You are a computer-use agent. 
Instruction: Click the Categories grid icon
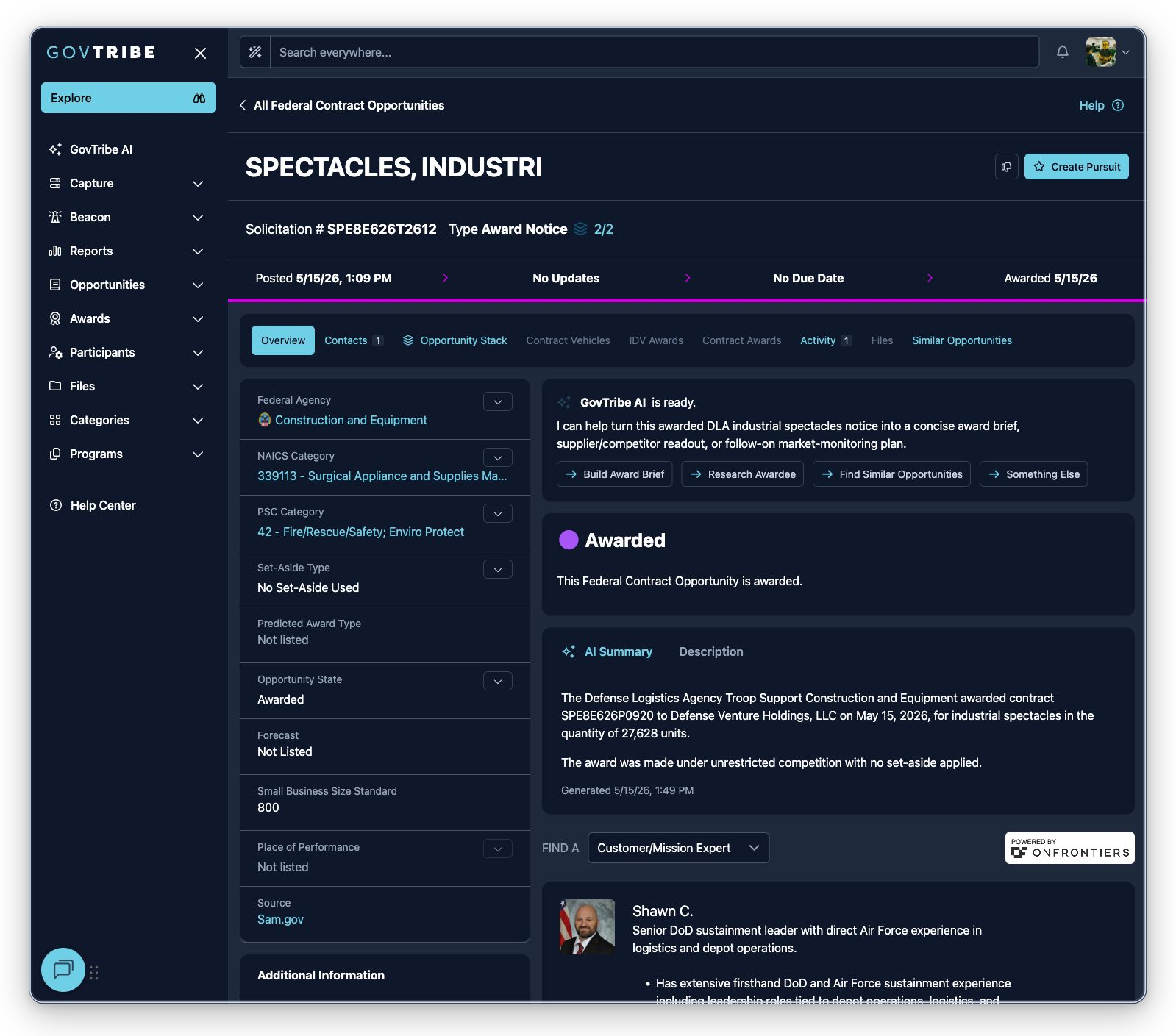point(55,420)
